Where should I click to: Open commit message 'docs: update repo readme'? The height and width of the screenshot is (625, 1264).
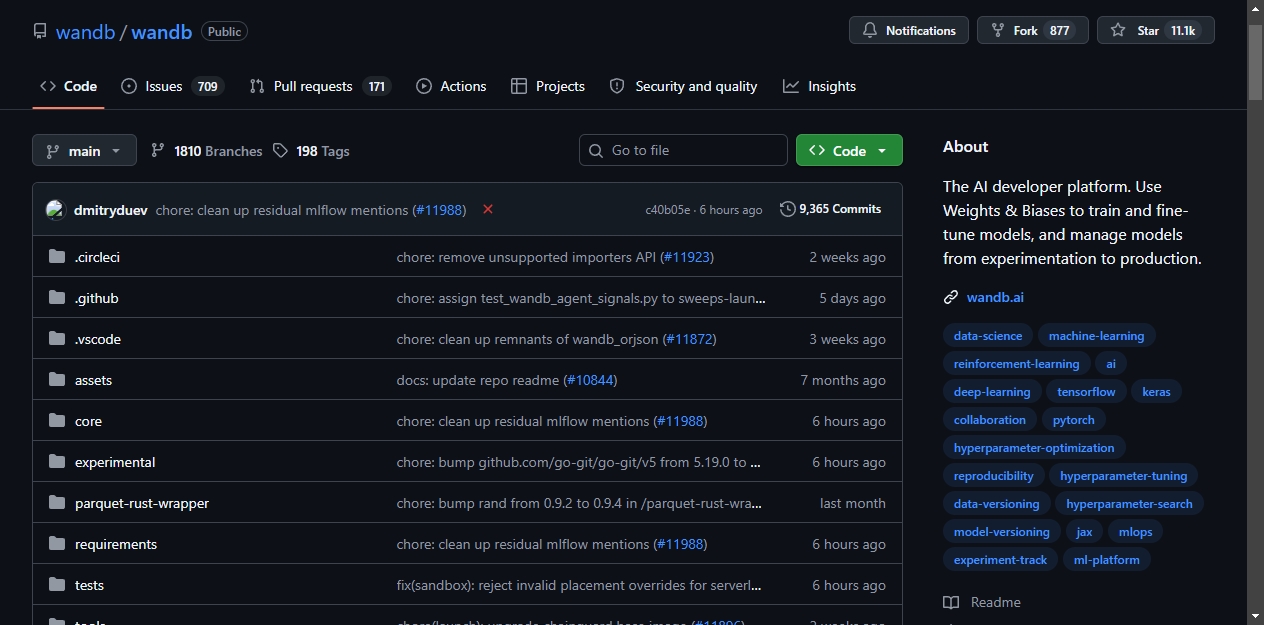click(x=478, y=380)
